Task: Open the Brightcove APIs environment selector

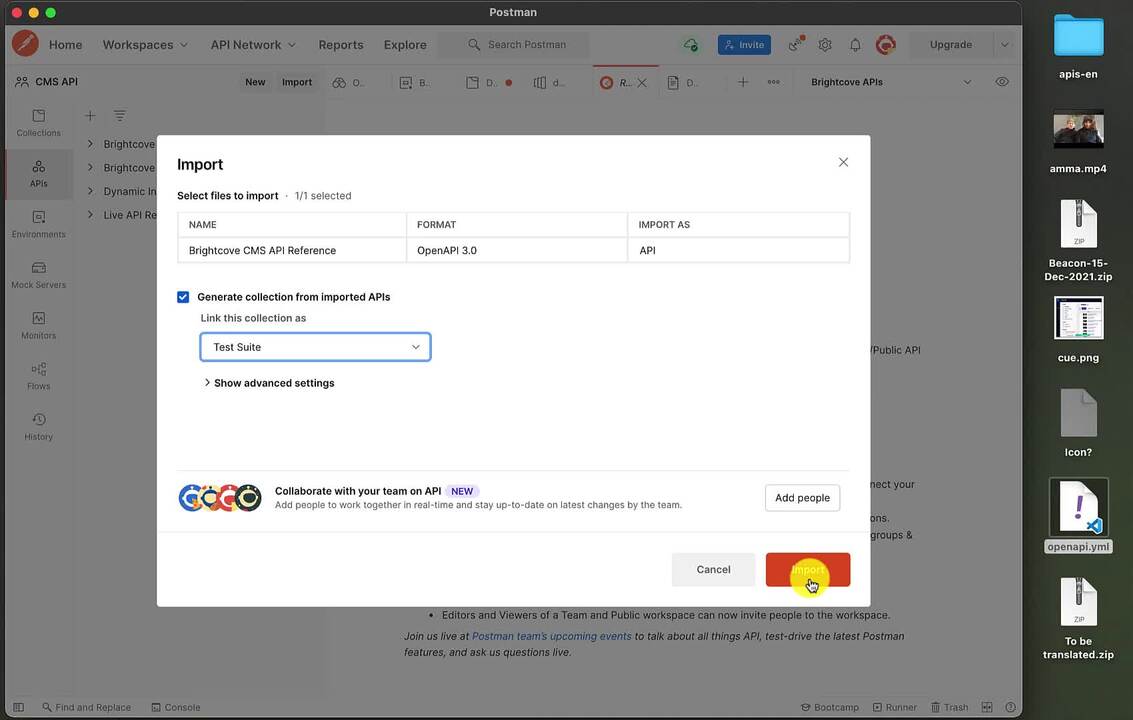Action: (x=890, y=82)
